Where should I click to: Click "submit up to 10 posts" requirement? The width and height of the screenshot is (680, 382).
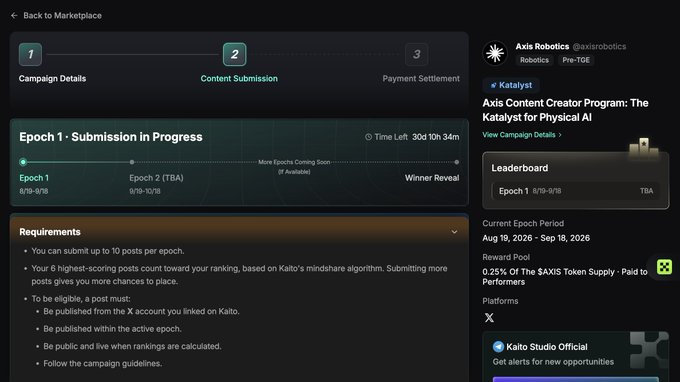pyautogui.click(x=108, y=251)
